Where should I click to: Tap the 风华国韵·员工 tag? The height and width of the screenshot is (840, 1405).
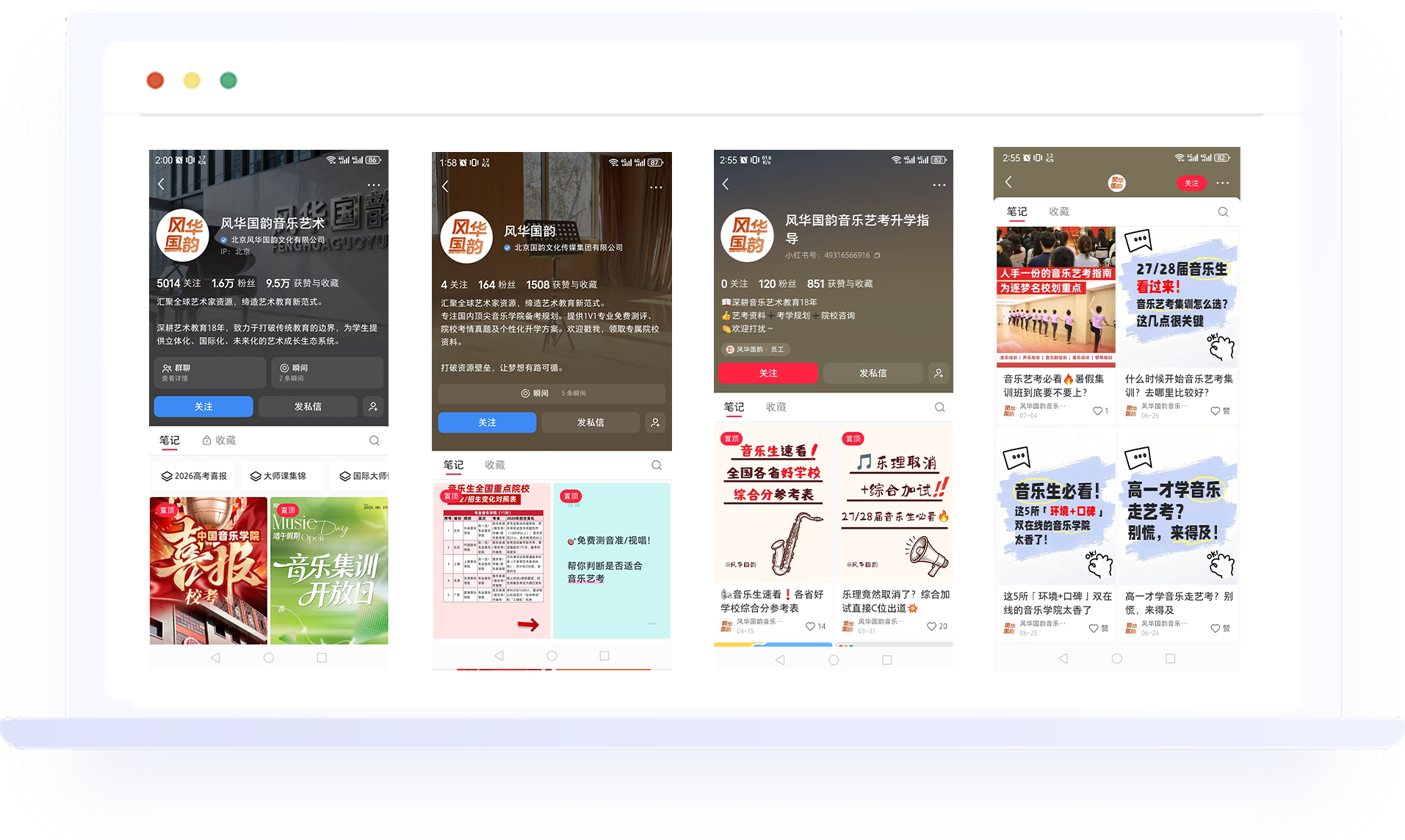coord(756,350)
